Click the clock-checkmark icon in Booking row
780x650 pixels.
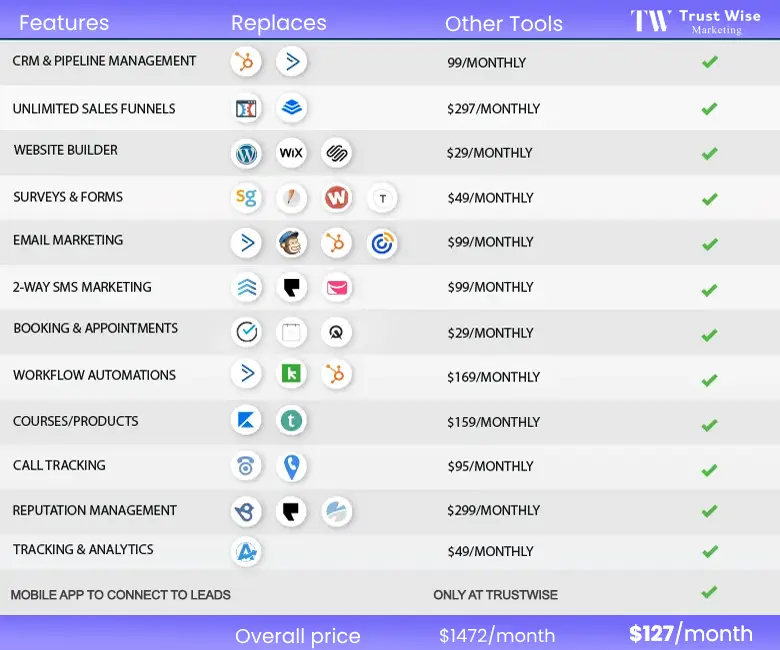point(246,332)
